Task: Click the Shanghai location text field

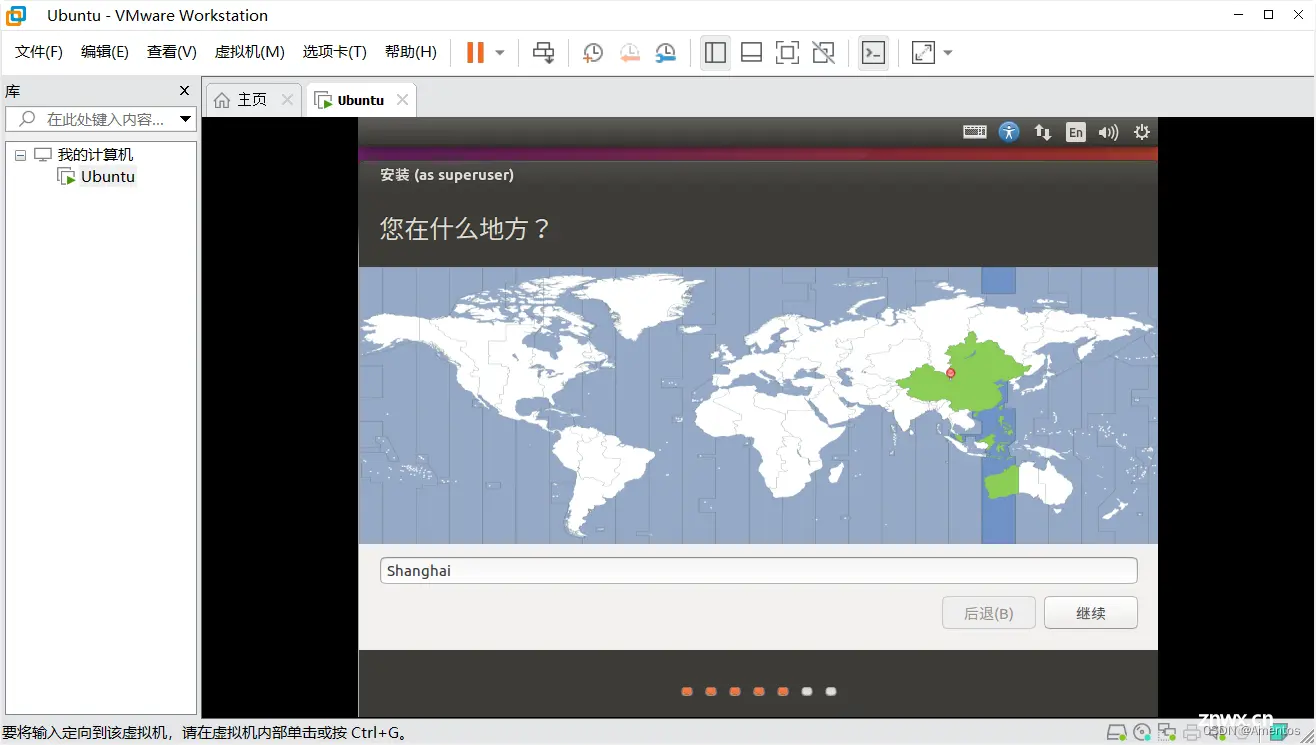Action: coord(758,571)
